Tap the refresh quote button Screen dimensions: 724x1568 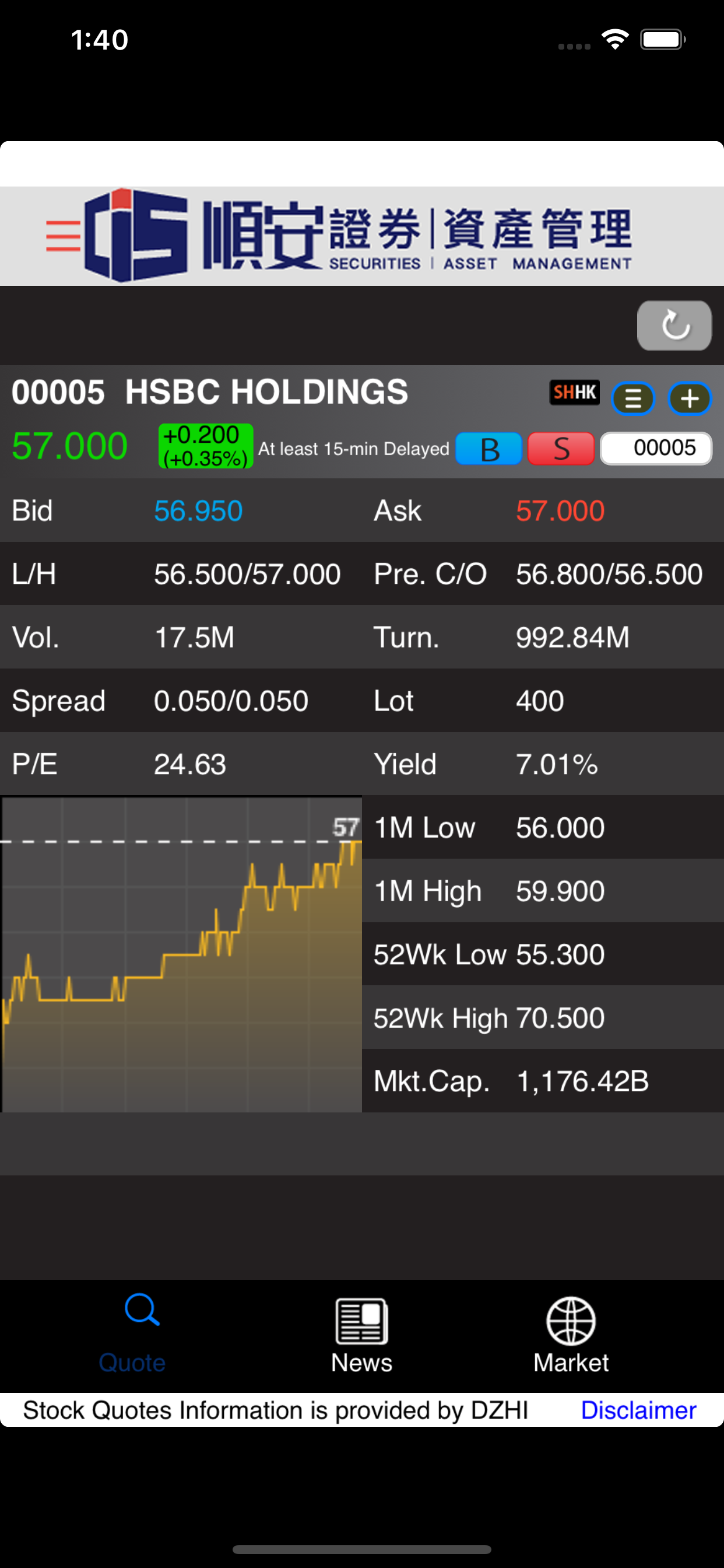click(x=674, y=325)
